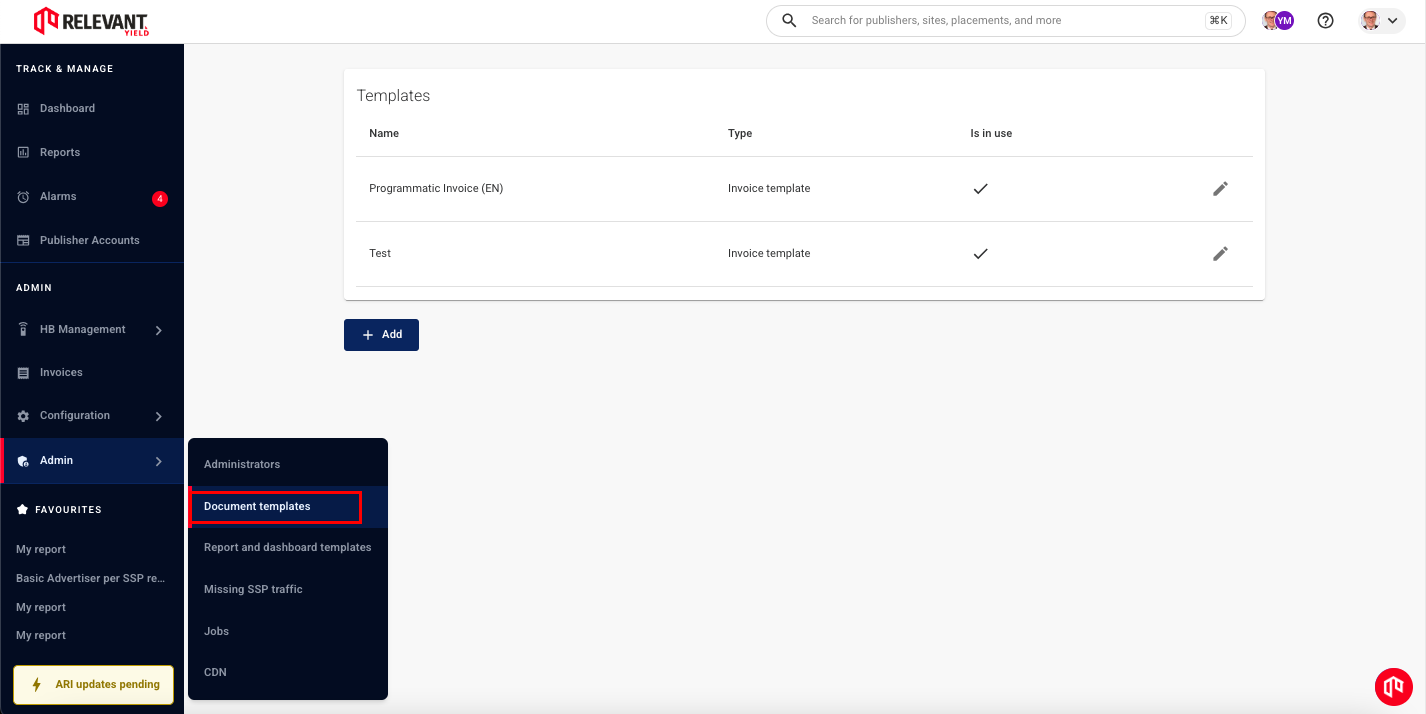1426x714 pixels.
Task: Open the user profile dropdown arrow
Action: (x=1392, y=21)
